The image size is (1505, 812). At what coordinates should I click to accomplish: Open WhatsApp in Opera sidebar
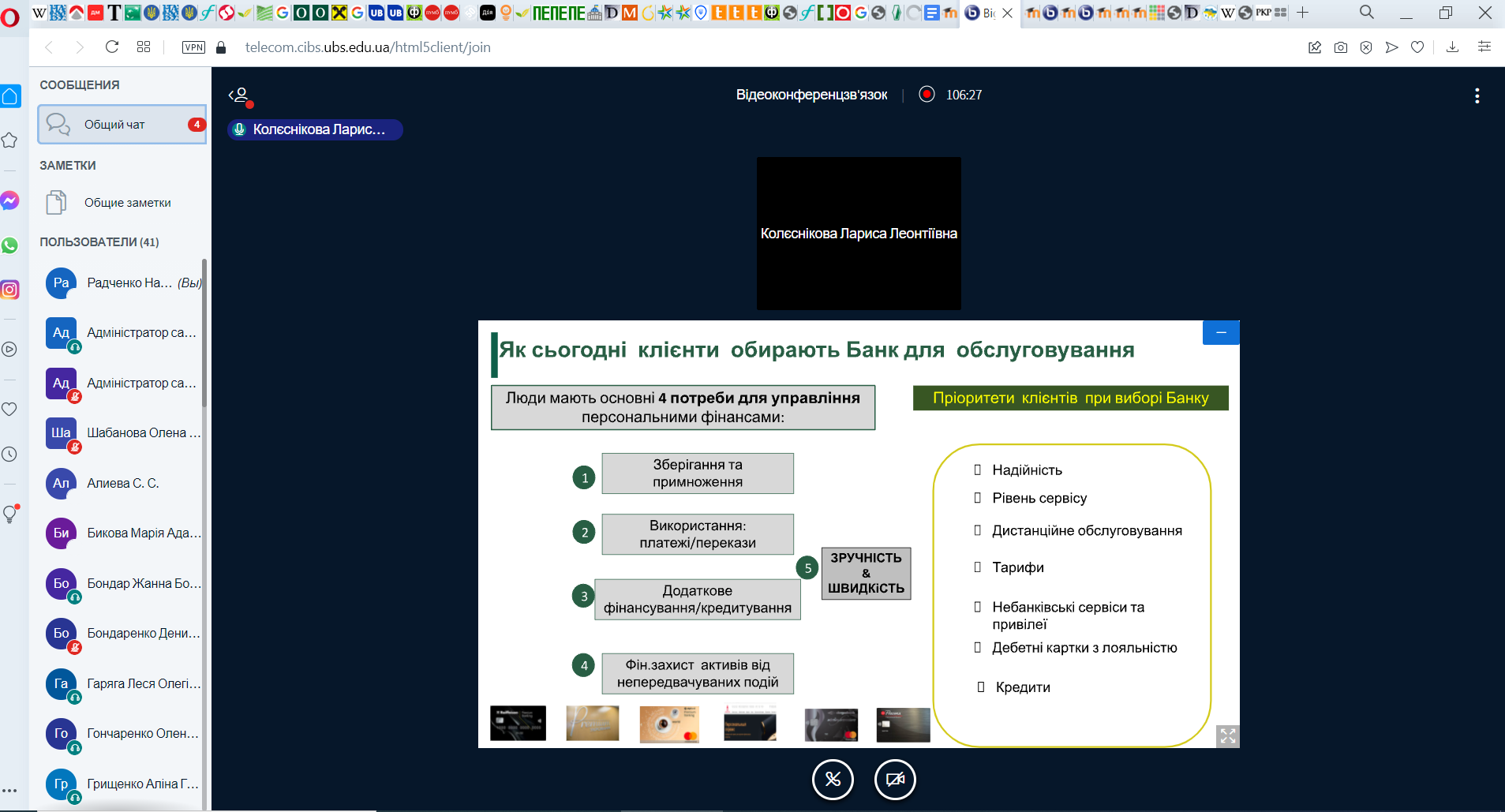10,245
